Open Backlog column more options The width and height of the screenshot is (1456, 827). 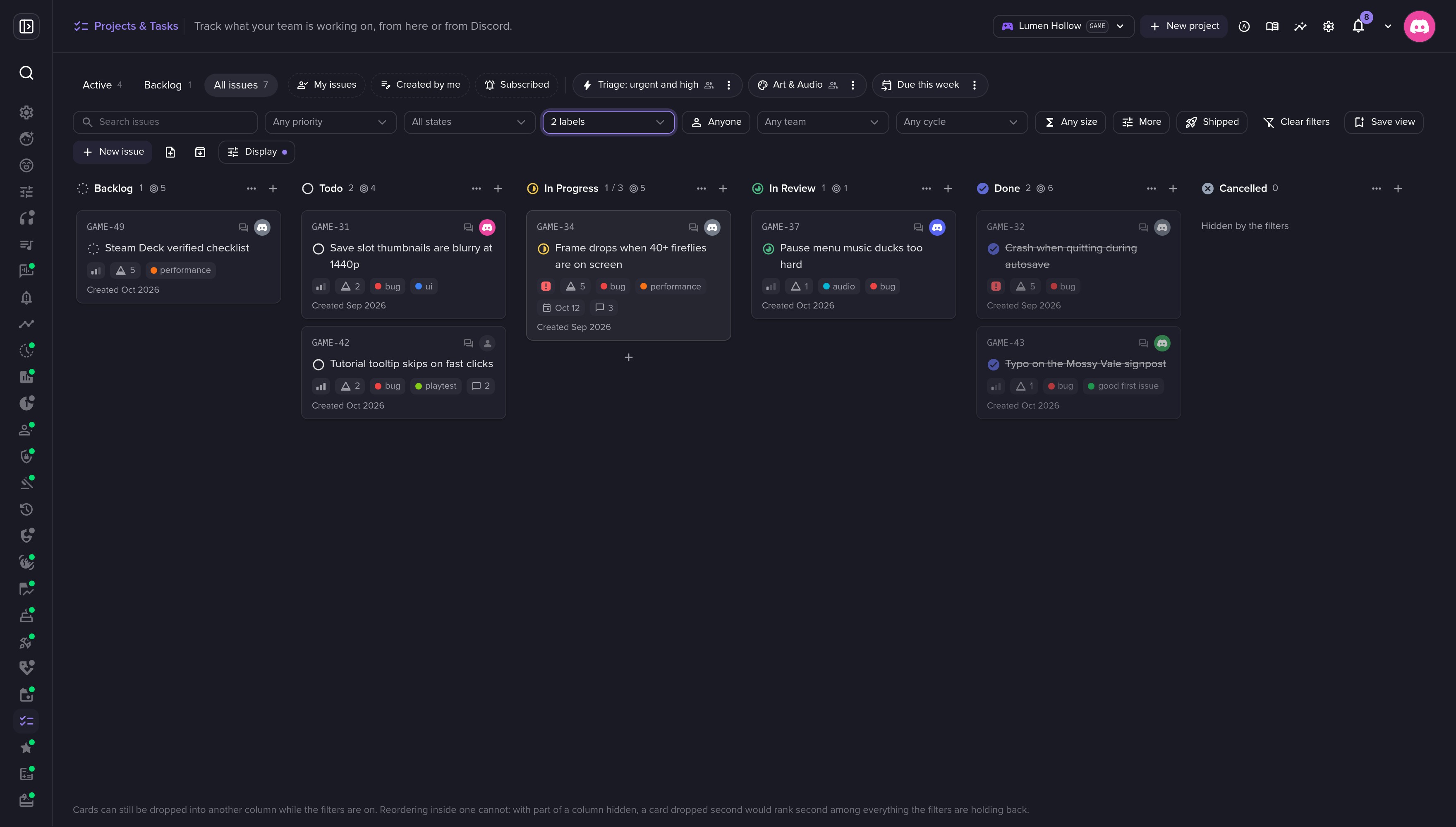coord(251,189)
